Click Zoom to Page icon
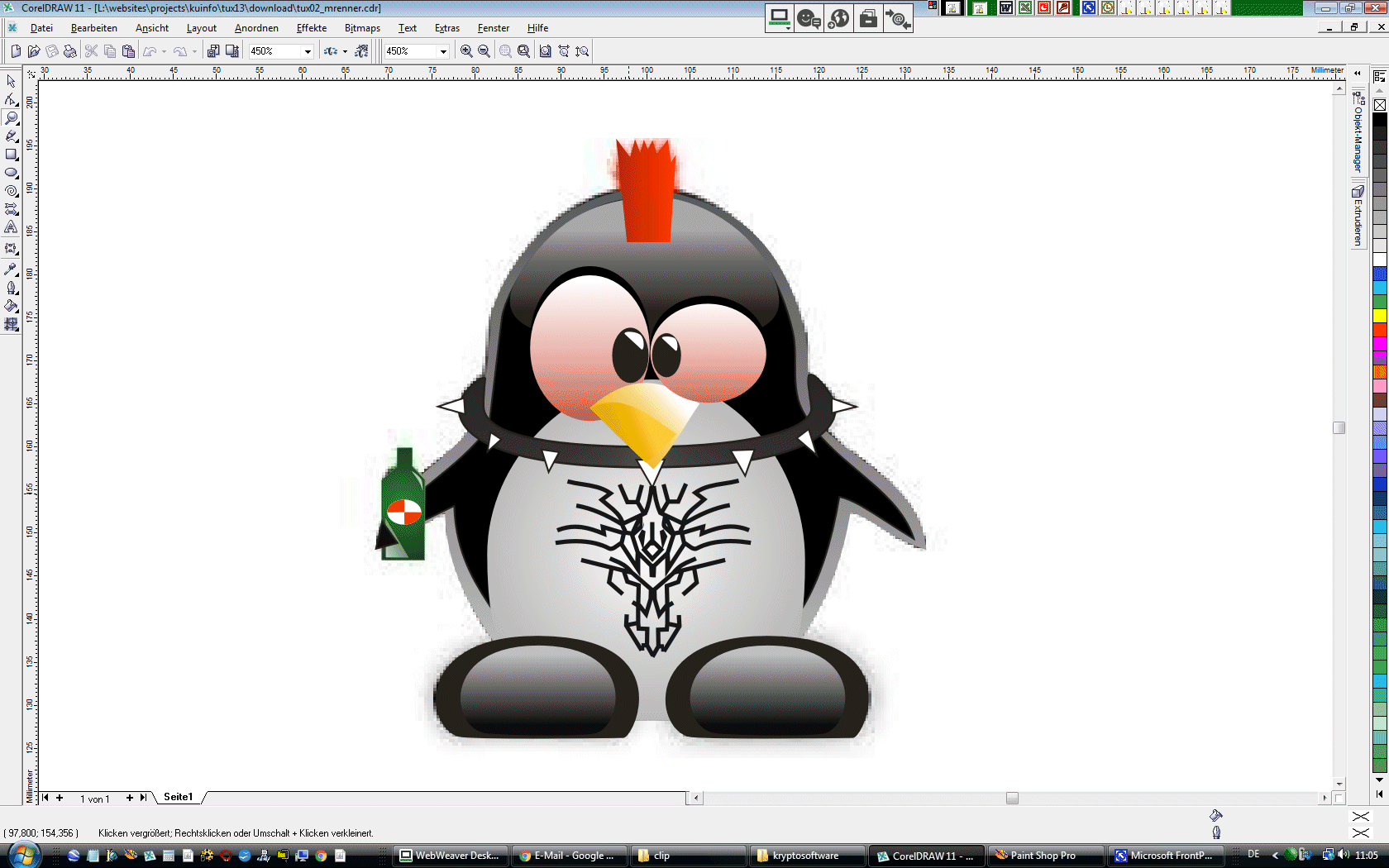 (546, 51)
